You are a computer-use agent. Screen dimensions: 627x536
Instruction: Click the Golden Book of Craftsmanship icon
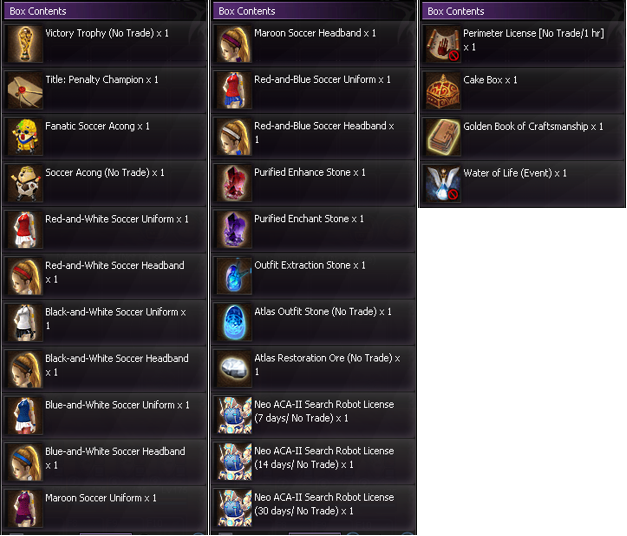tap(443, 137)
